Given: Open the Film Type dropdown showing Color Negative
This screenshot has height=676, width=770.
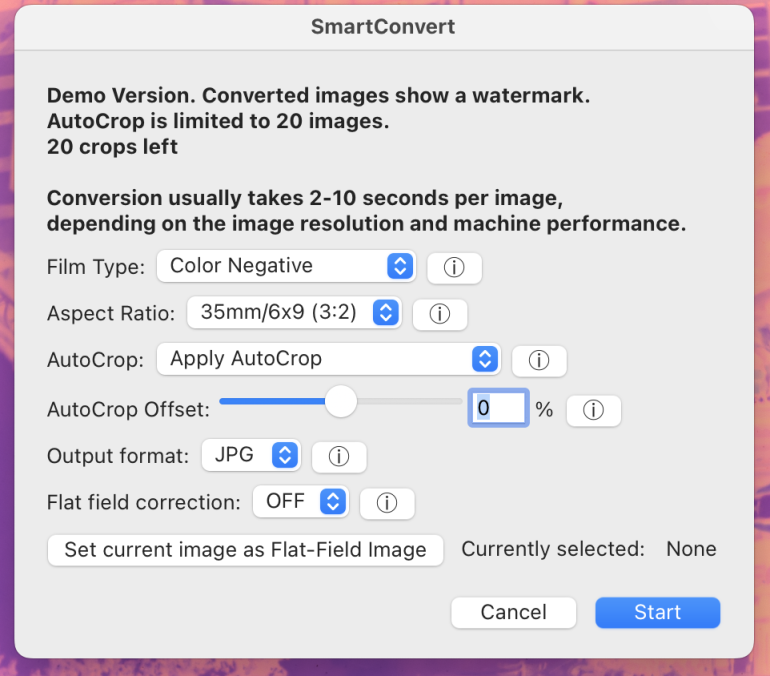Looking at the screenshot, I should pyautogui.click(x=286, y=266).
